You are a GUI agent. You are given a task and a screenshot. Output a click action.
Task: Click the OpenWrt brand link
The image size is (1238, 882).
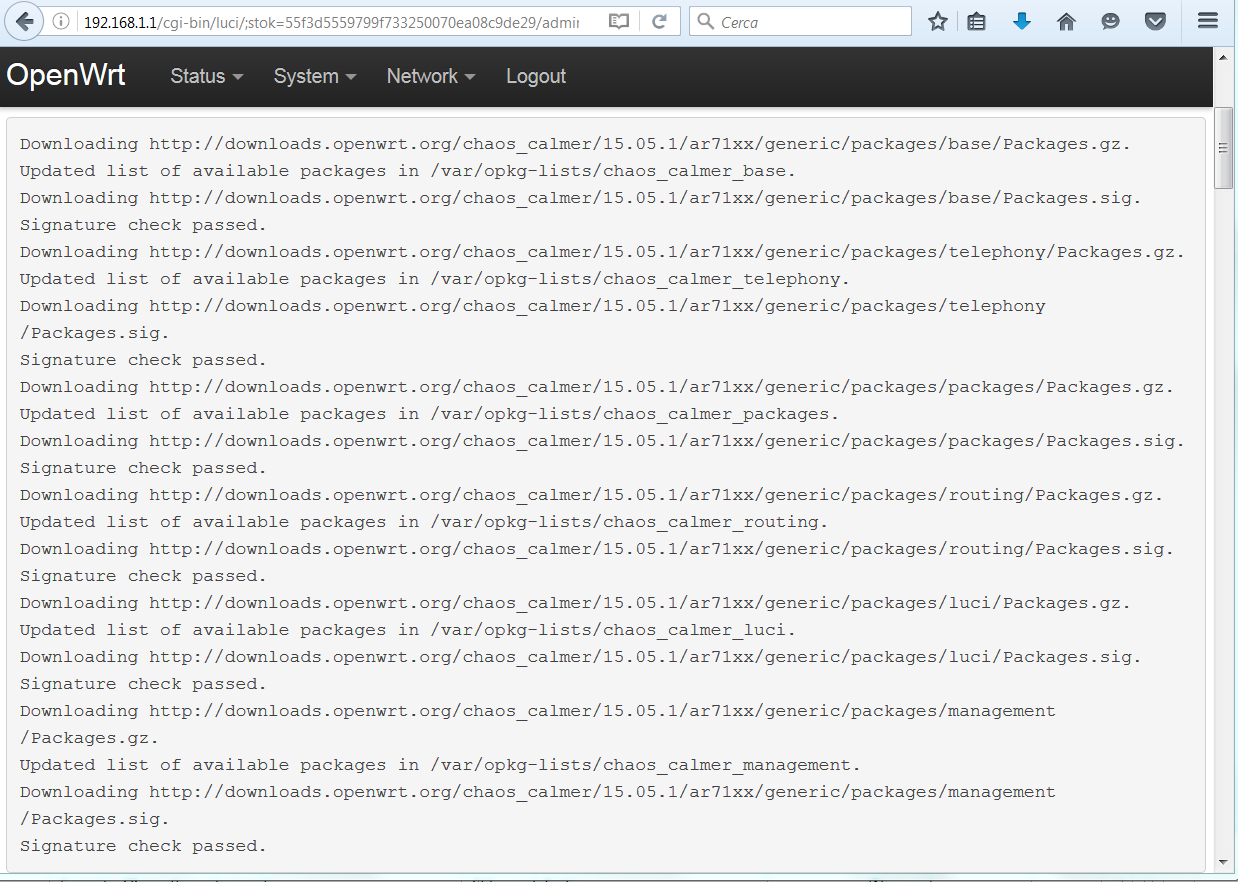click(66, 76)
